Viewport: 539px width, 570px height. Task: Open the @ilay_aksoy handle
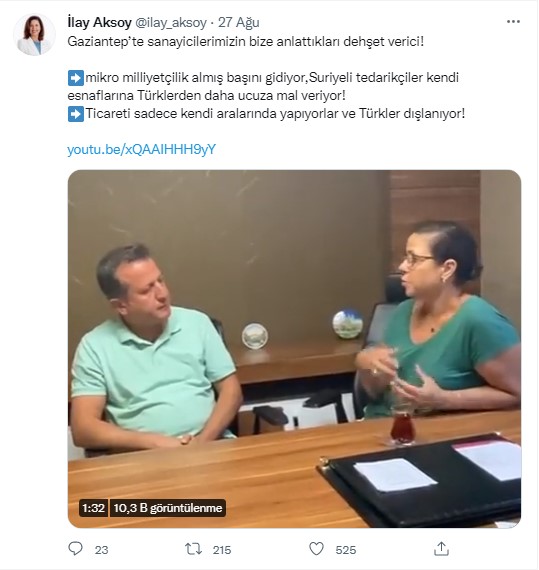tap(171, 23)
